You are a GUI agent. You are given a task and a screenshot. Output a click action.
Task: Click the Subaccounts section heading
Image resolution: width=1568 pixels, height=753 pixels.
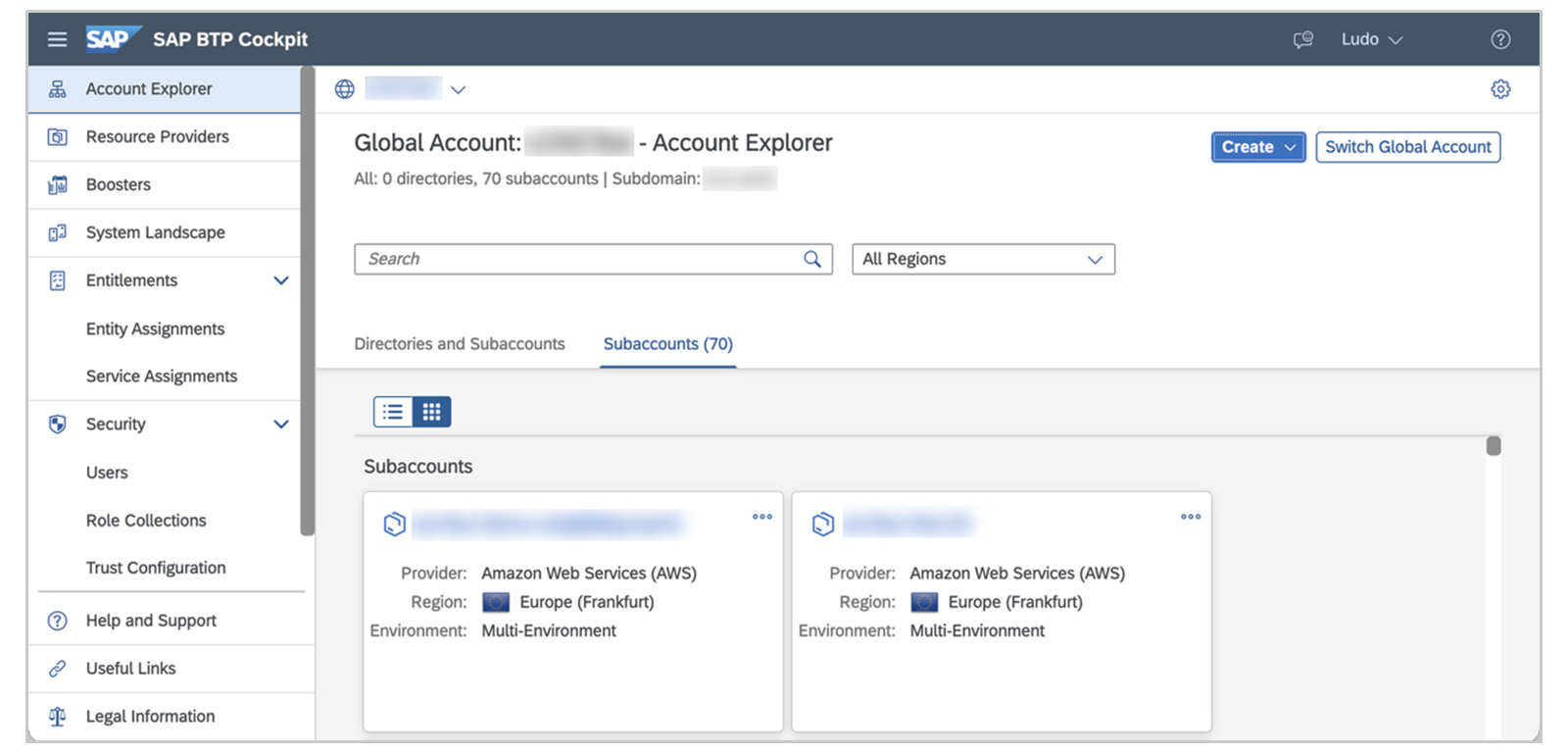418,467
